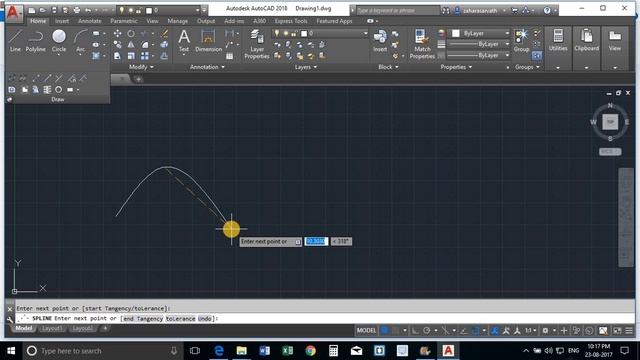Click the ViewCube TOP face

pos(610,122)
